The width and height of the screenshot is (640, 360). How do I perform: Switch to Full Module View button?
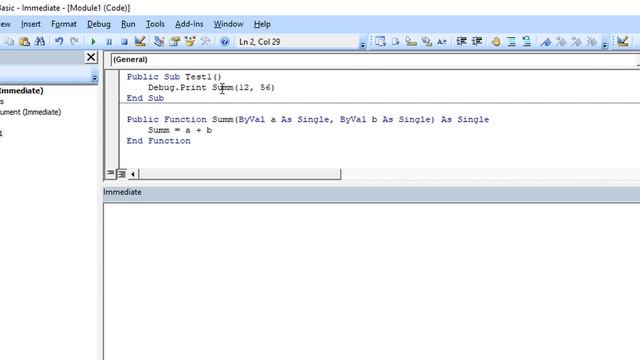(x=122, y=173)
